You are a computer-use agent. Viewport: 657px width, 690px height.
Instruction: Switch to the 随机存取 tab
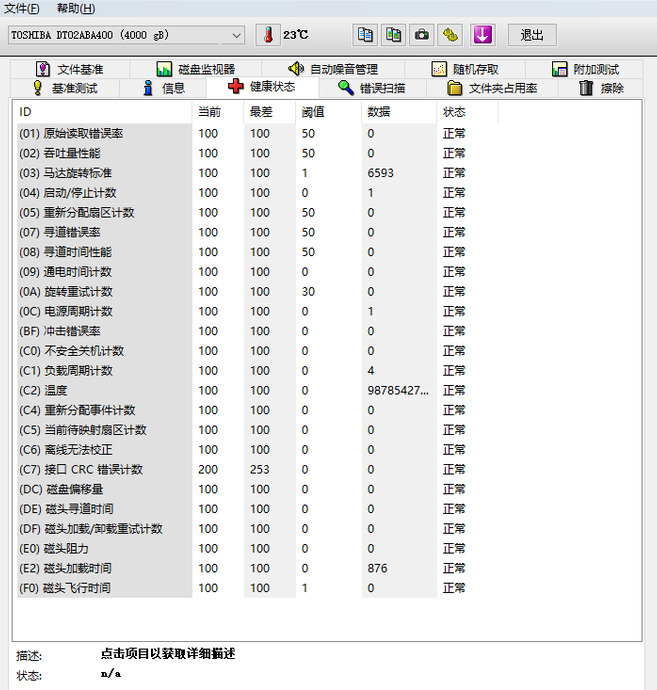[x=465, y=69]
